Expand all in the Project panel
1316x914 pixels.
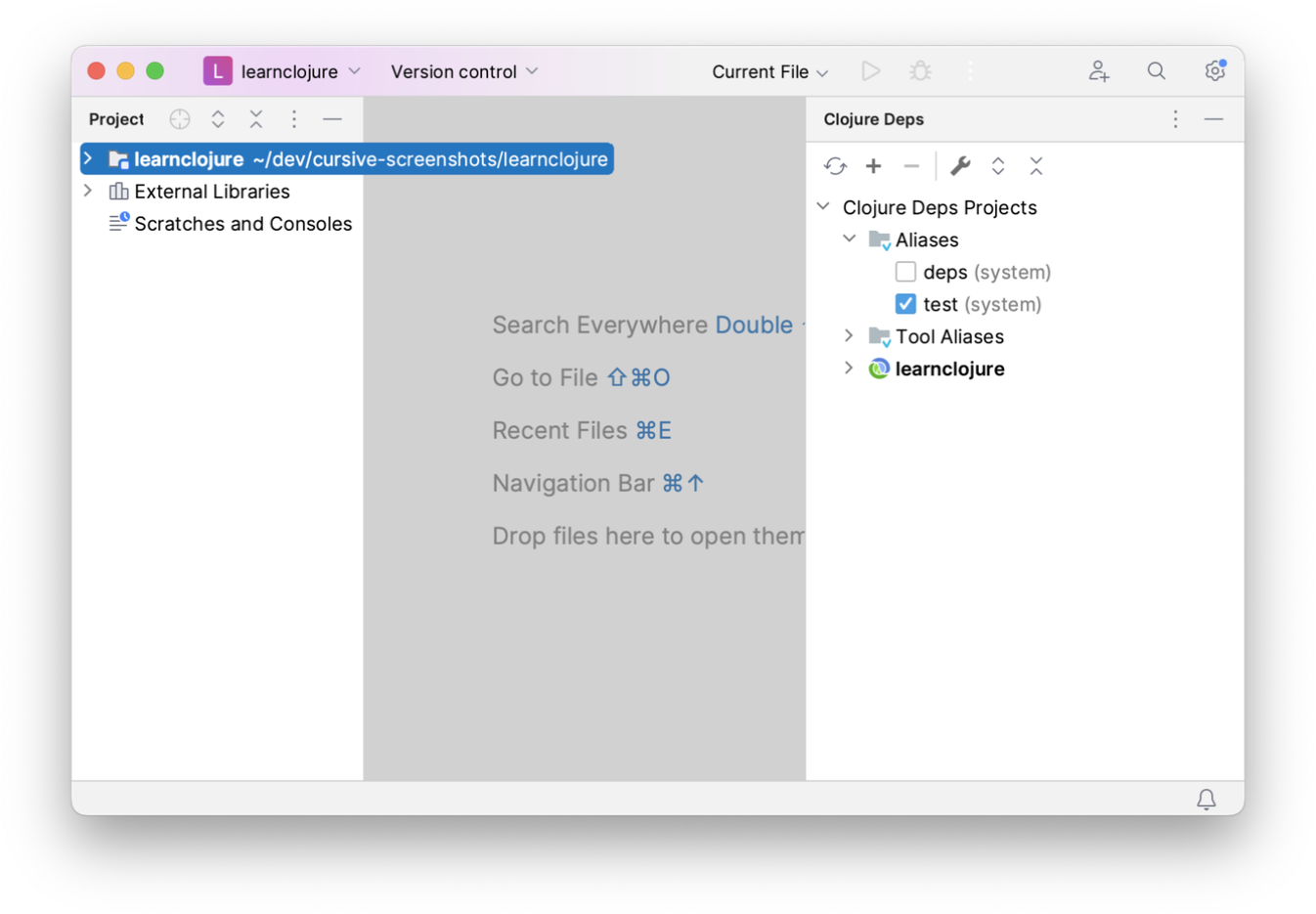pyautogui.click(x=218, y=119)
